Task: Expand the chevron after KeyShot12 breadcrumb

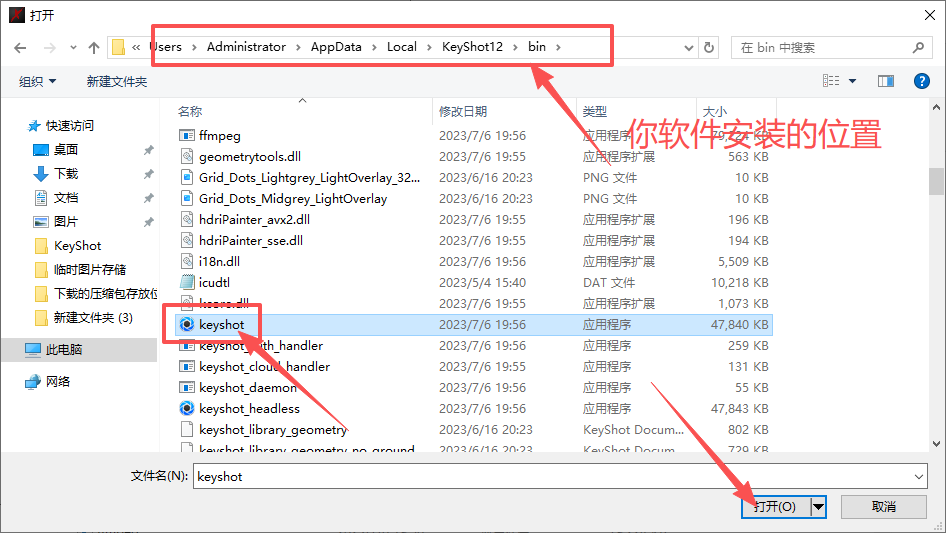Action: click(x=515, y=47)
